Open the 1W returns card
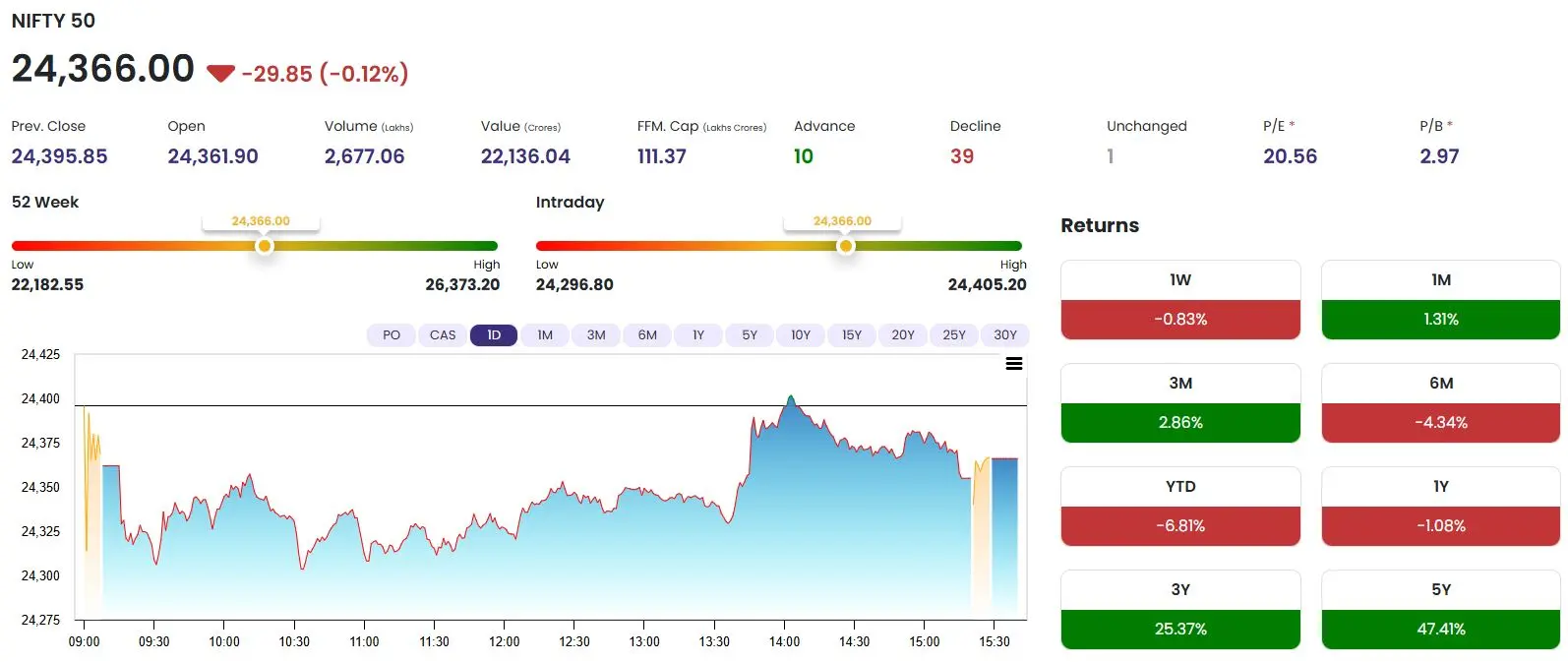The width and height of the screenshot is (1568, 662). [x=1180, y=300]
